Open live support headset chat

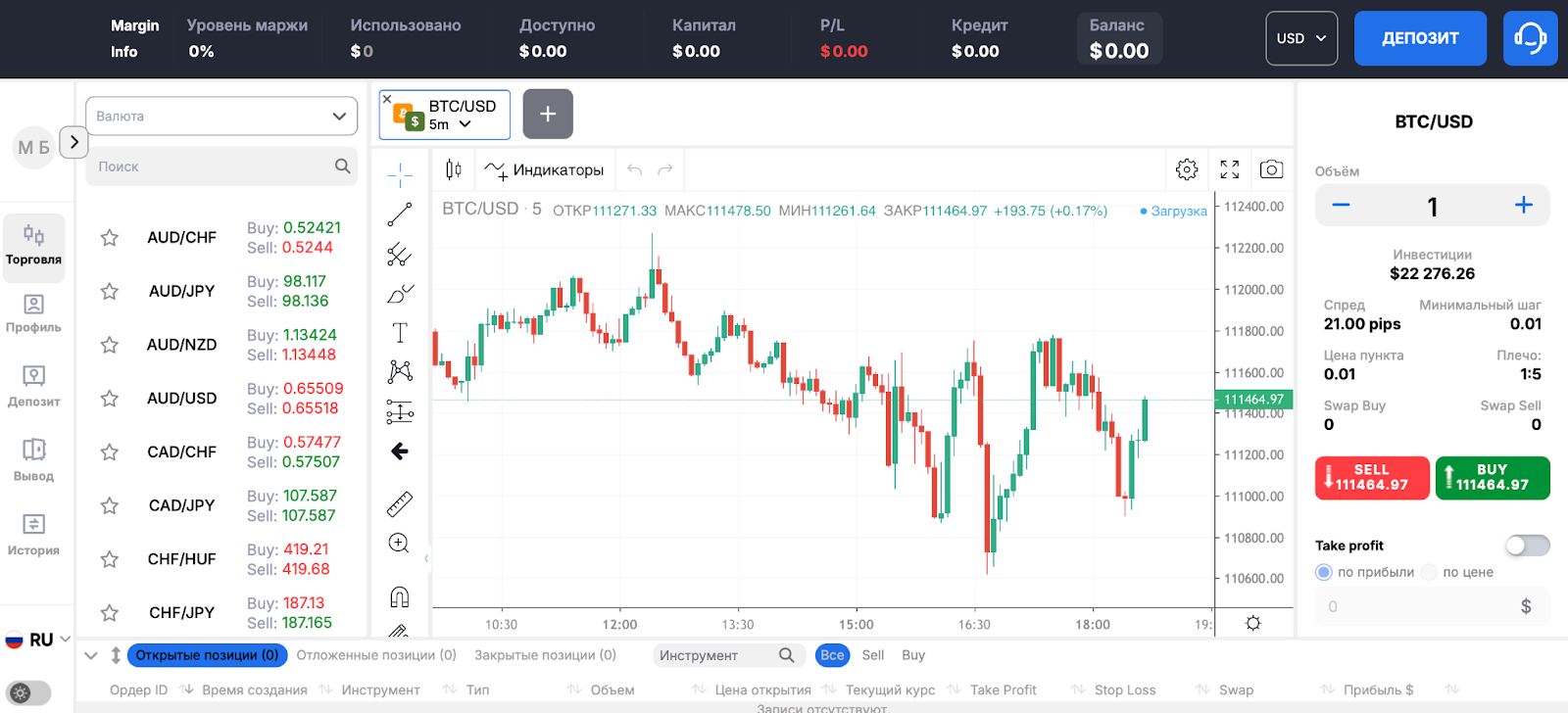point(1530,39)
